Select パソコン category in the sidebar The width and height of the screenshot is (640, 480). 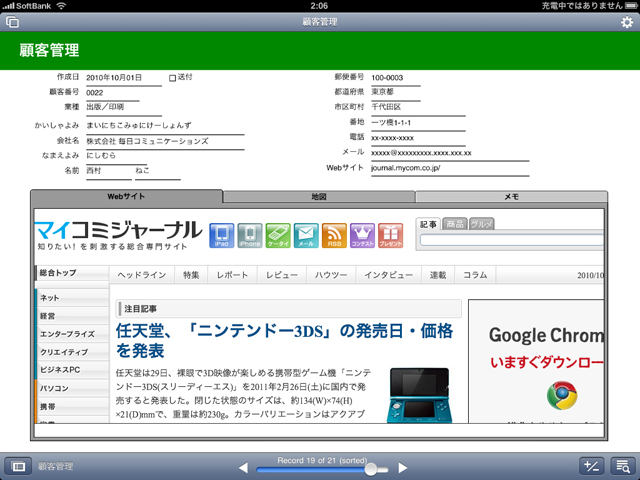tap(72, 388)
